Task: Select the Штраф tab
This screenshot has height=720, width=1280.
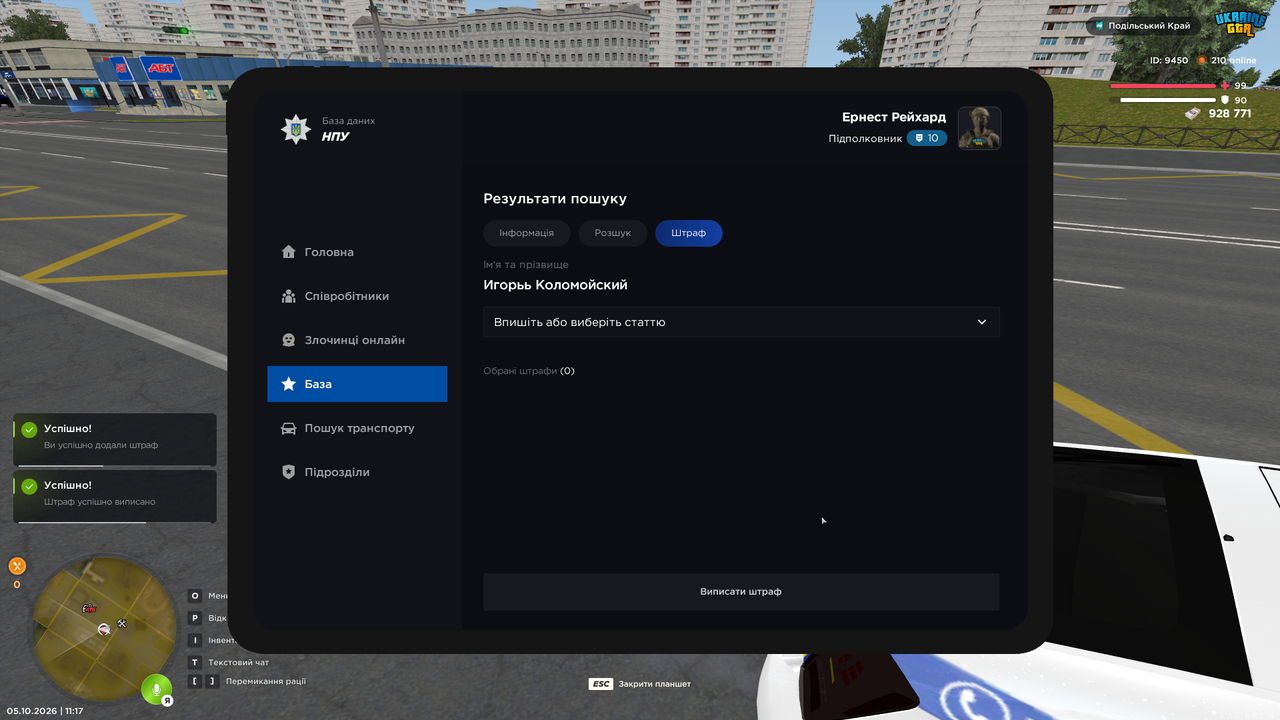Action: click(x=689, y=233)
